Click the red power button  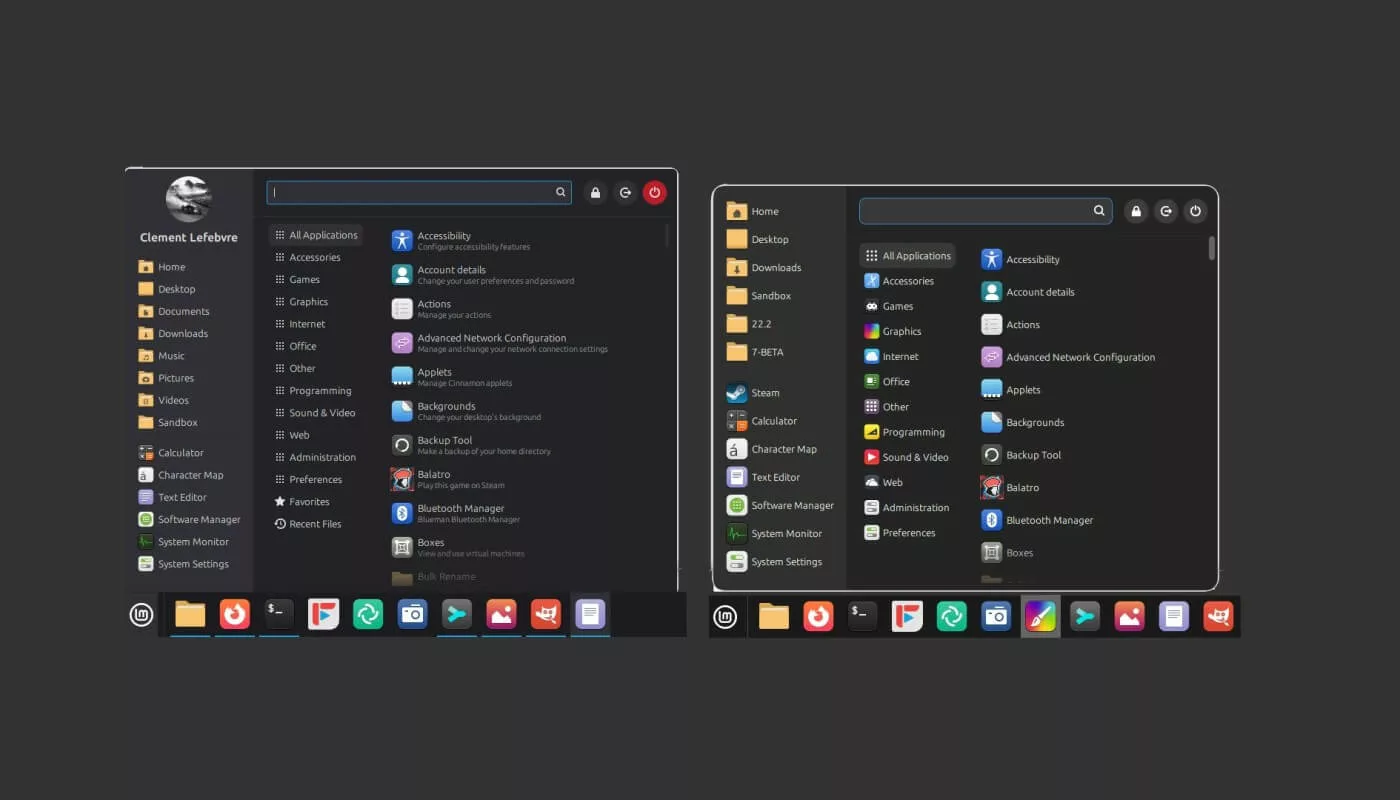point(654,192)
